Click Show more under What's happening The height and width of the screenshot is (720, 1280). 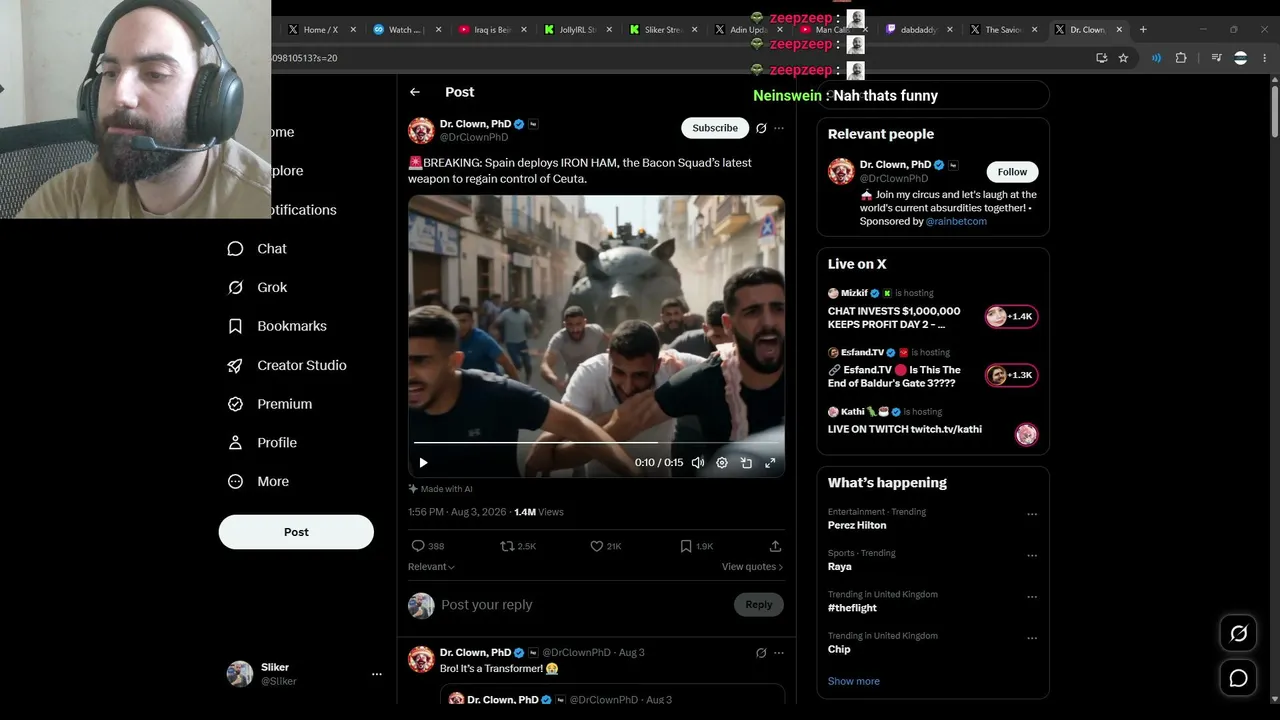click(x=854, y=681)
